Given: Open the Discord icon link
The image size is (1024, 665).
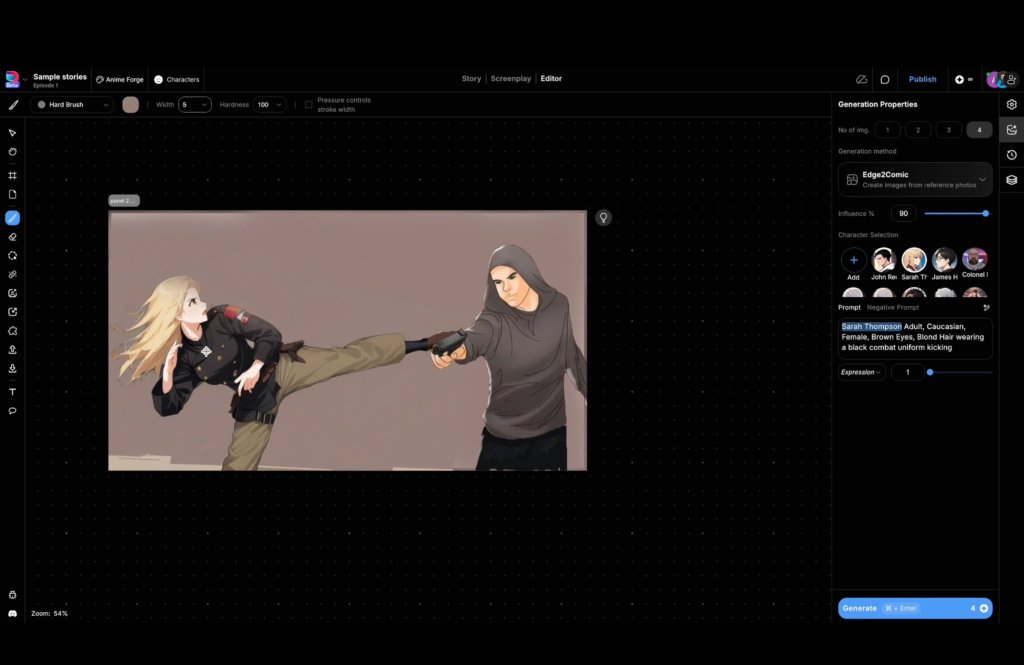Looking at the screenshot, I should [13, 613].
